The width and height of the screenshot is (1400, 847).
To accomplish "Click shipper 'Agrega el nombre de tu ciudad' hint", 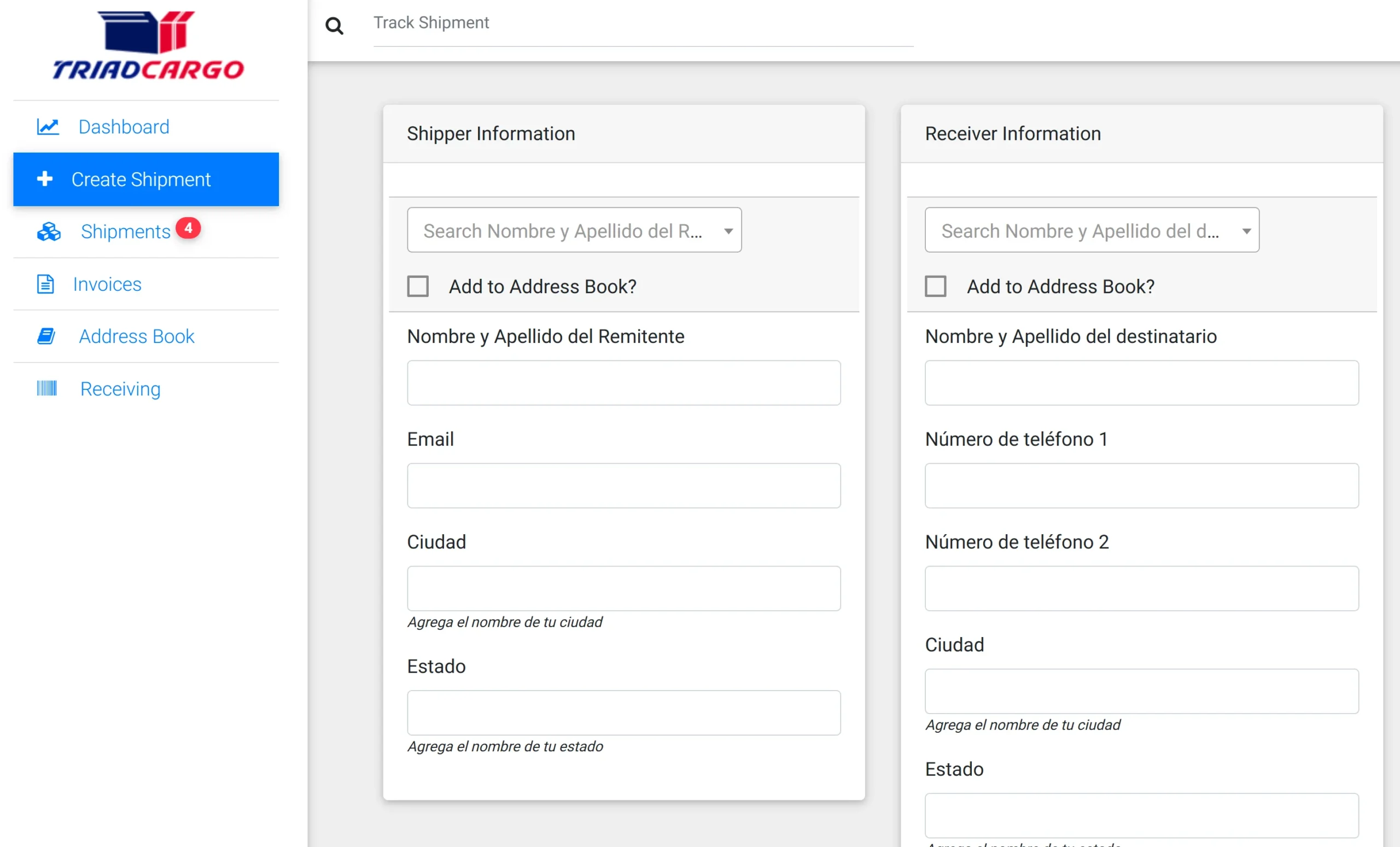I will [505, 622].
